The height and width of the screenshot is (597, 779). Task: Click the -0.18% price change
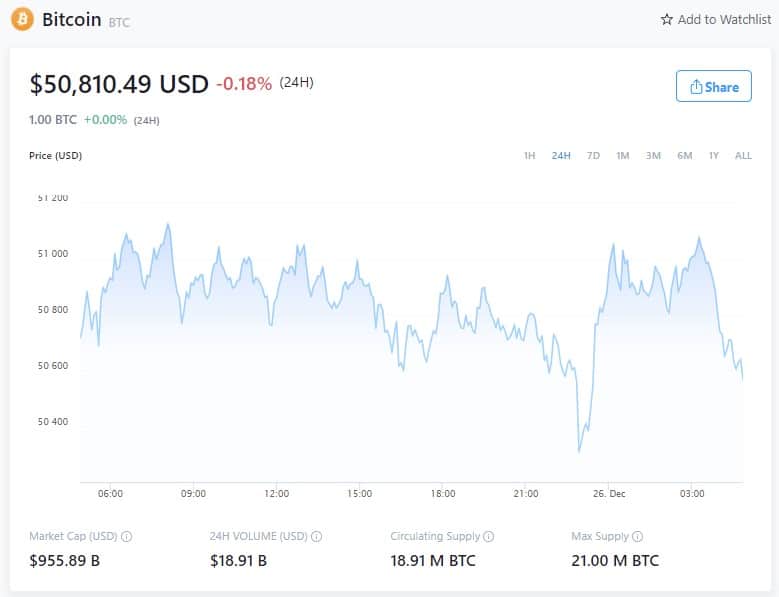244,84
